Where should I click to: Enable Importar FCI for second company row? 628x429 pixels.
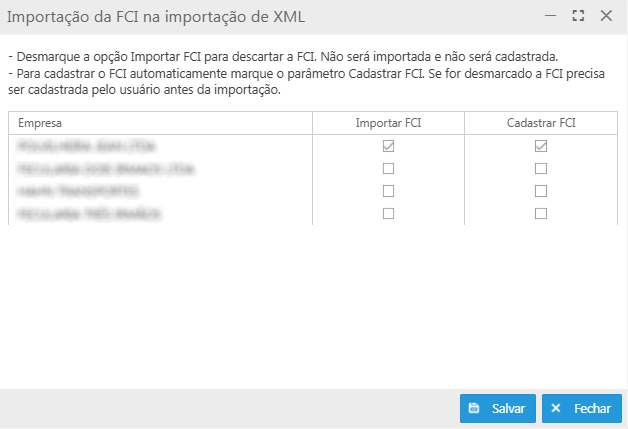pyautogui.click(x=389, y=169)
